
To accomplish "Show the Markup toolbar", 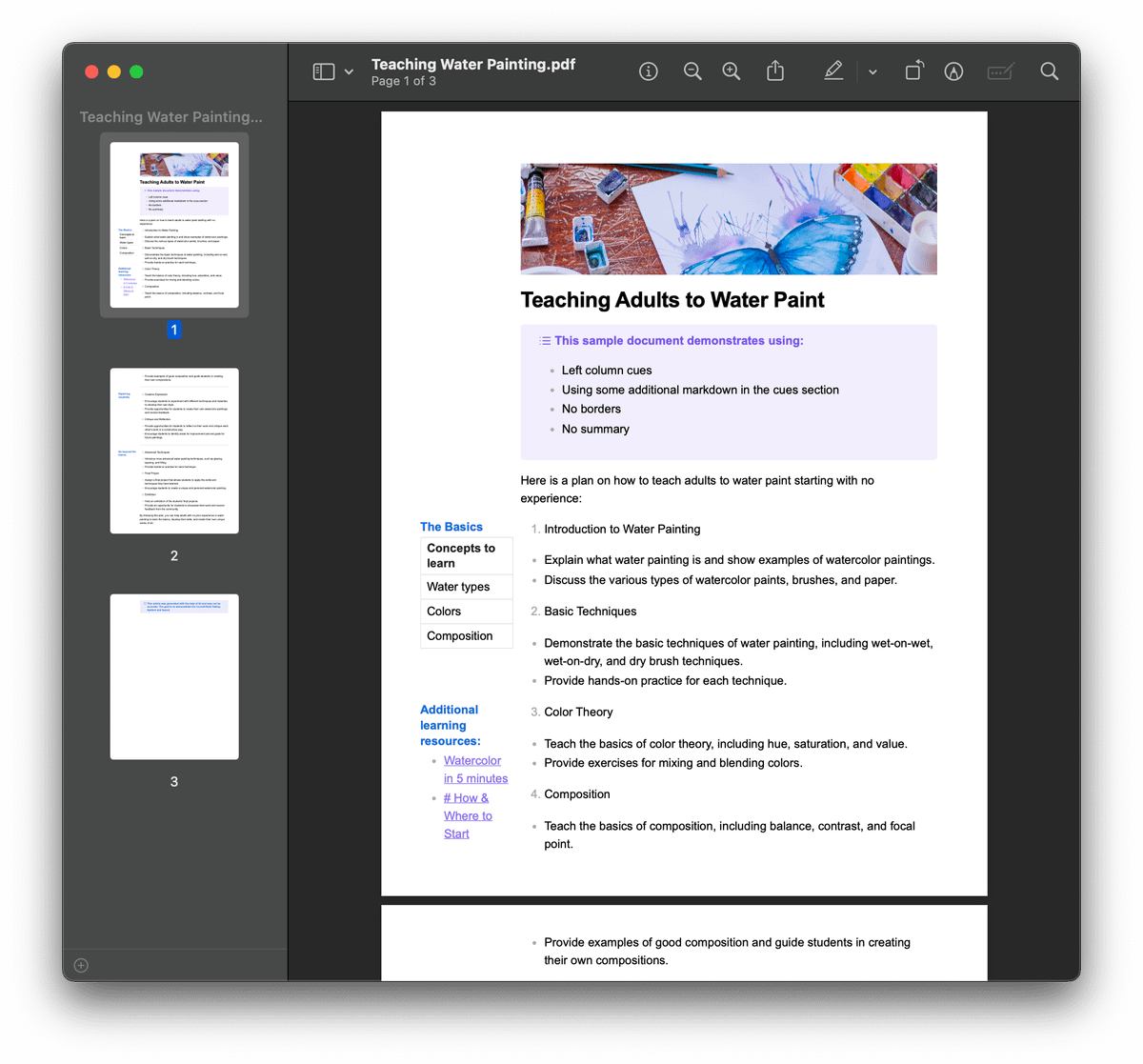I will [x=953, y=71].
